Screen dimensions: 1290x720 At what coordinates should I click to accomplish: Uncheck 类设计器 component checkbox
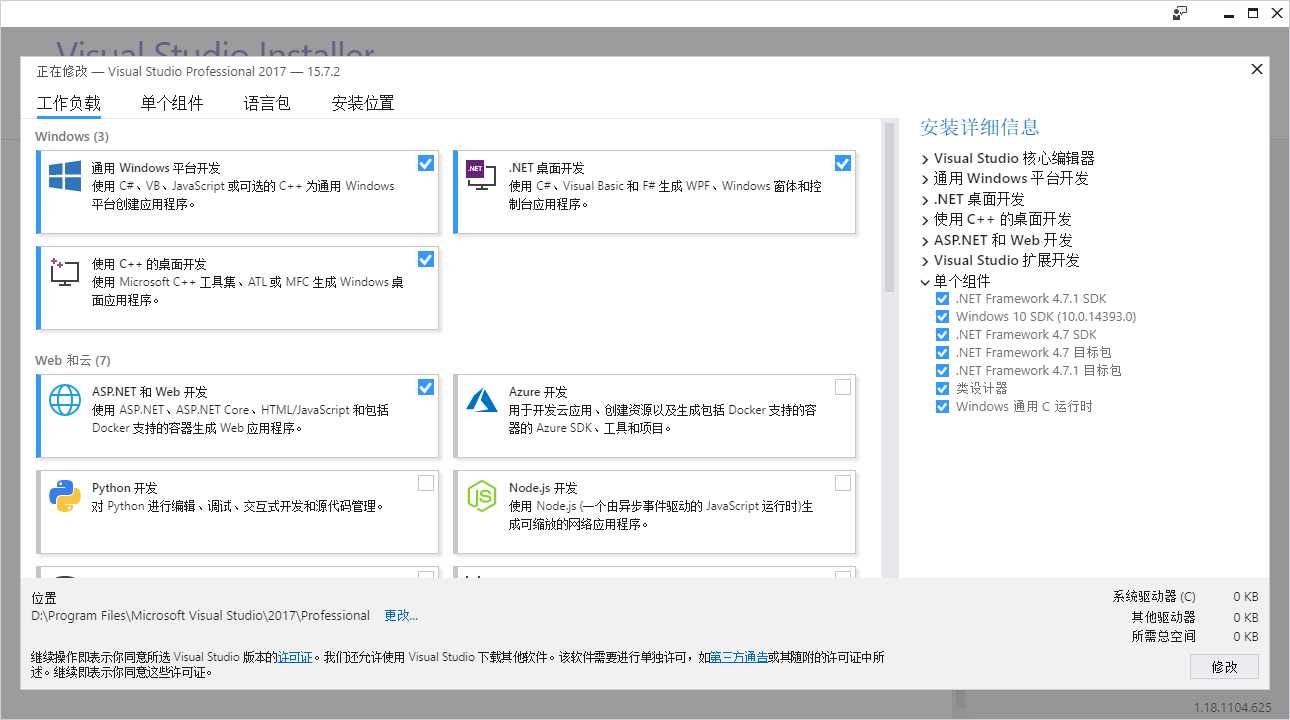click(942, 389)
